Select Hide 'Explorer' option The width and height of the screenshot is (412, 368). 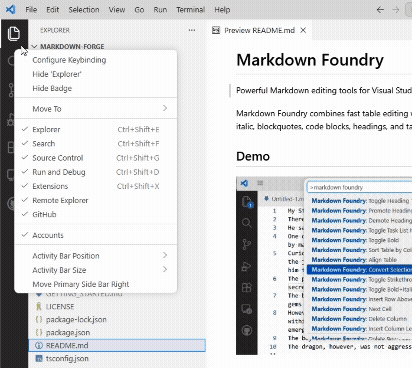pyautogui.click(x=96, y=74)
